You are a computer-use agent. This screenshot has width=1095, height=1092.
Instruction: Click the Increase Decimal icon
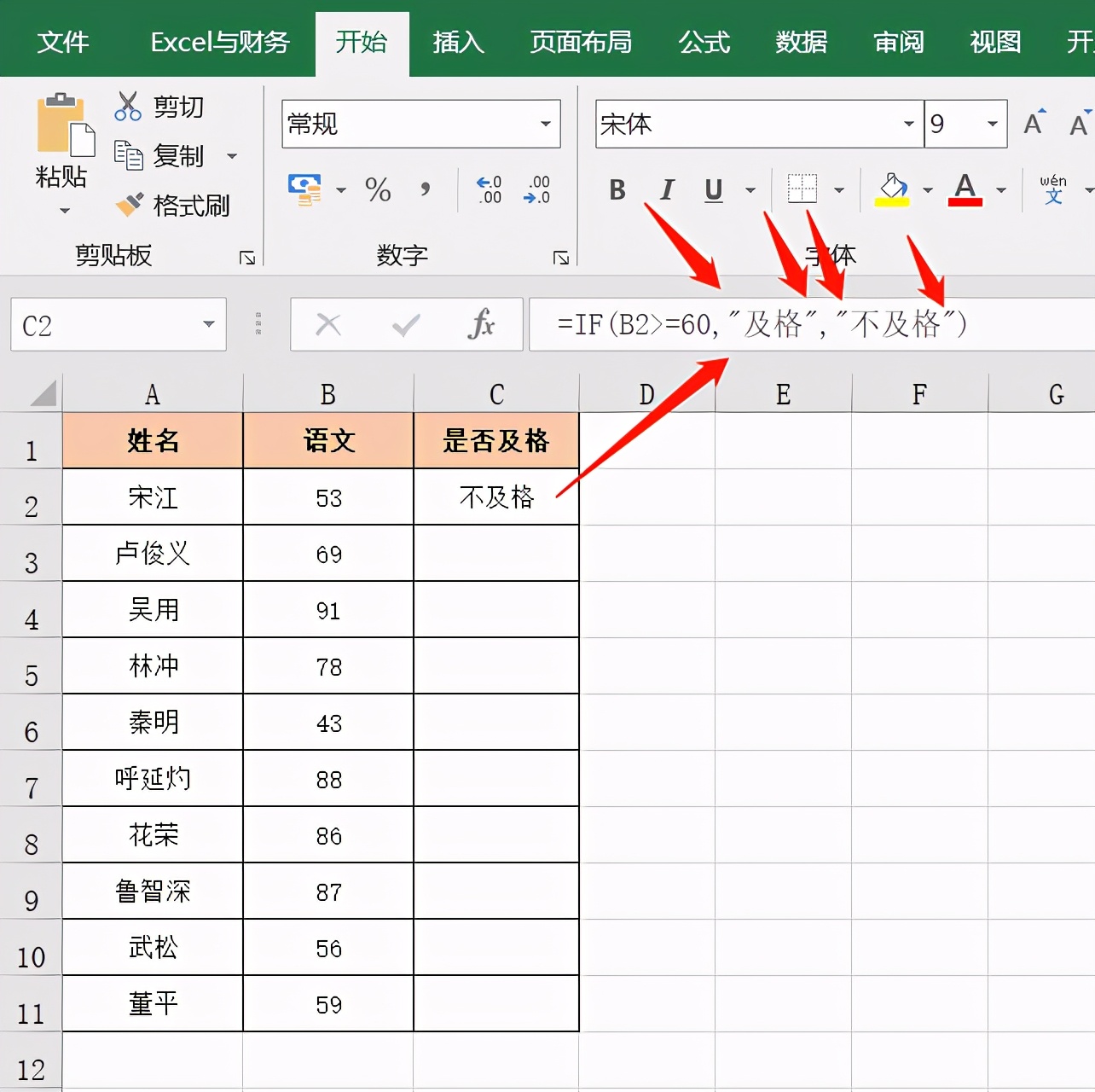[487, 189]
